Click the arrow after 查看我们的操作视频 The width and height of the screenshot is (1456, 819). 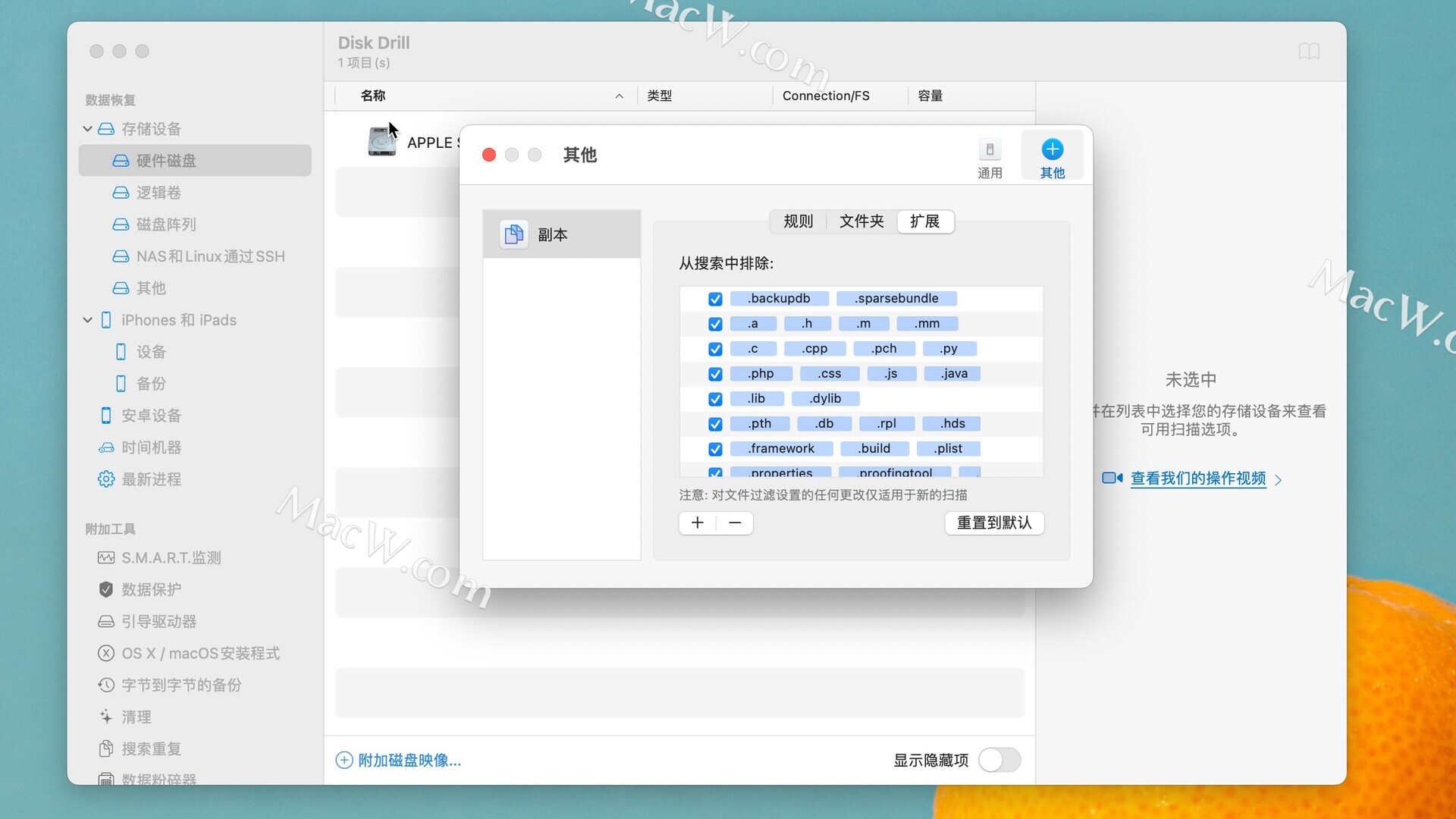[x=1279, y=480]
